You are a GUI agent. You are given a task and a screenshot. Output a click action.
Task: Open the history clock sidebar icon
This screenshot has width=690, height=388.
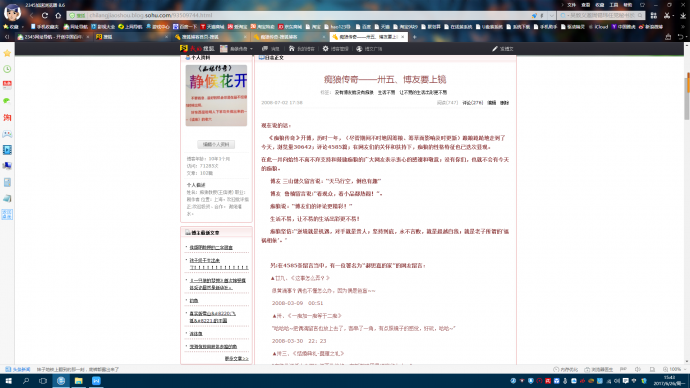point(7,69)
